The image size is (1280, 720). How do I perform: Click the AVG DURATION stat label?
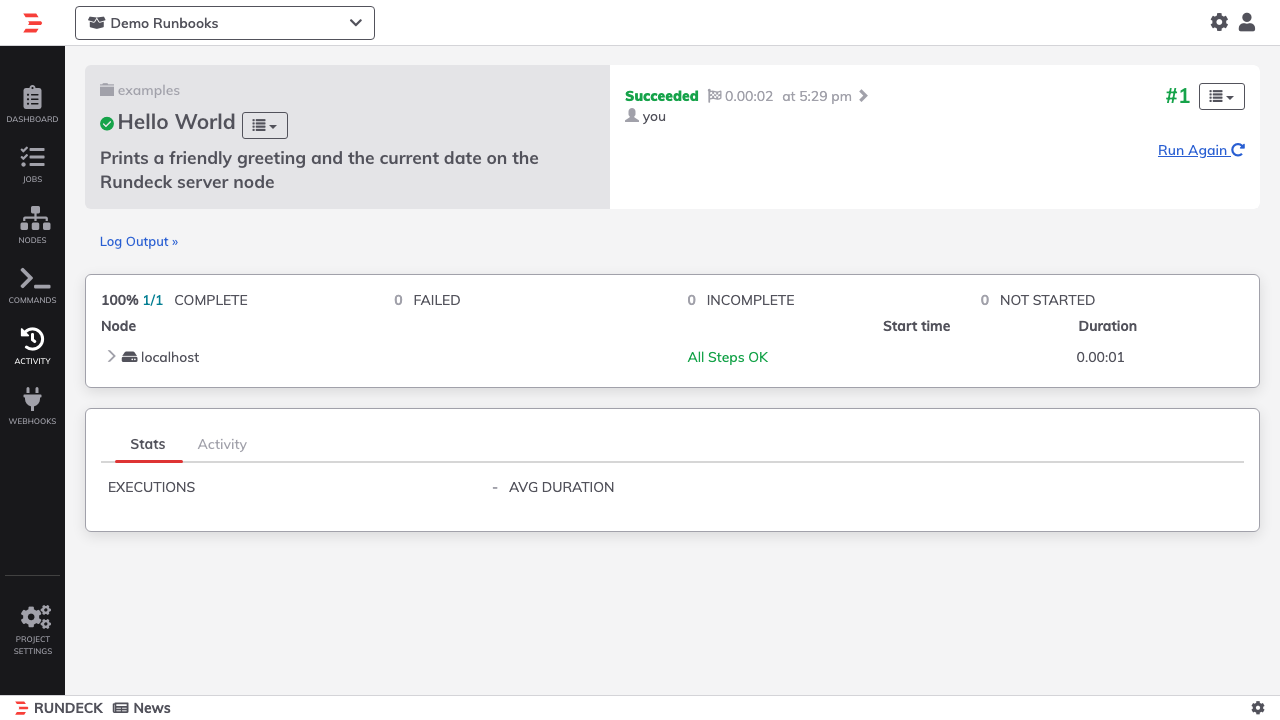(x=562, y=487)
